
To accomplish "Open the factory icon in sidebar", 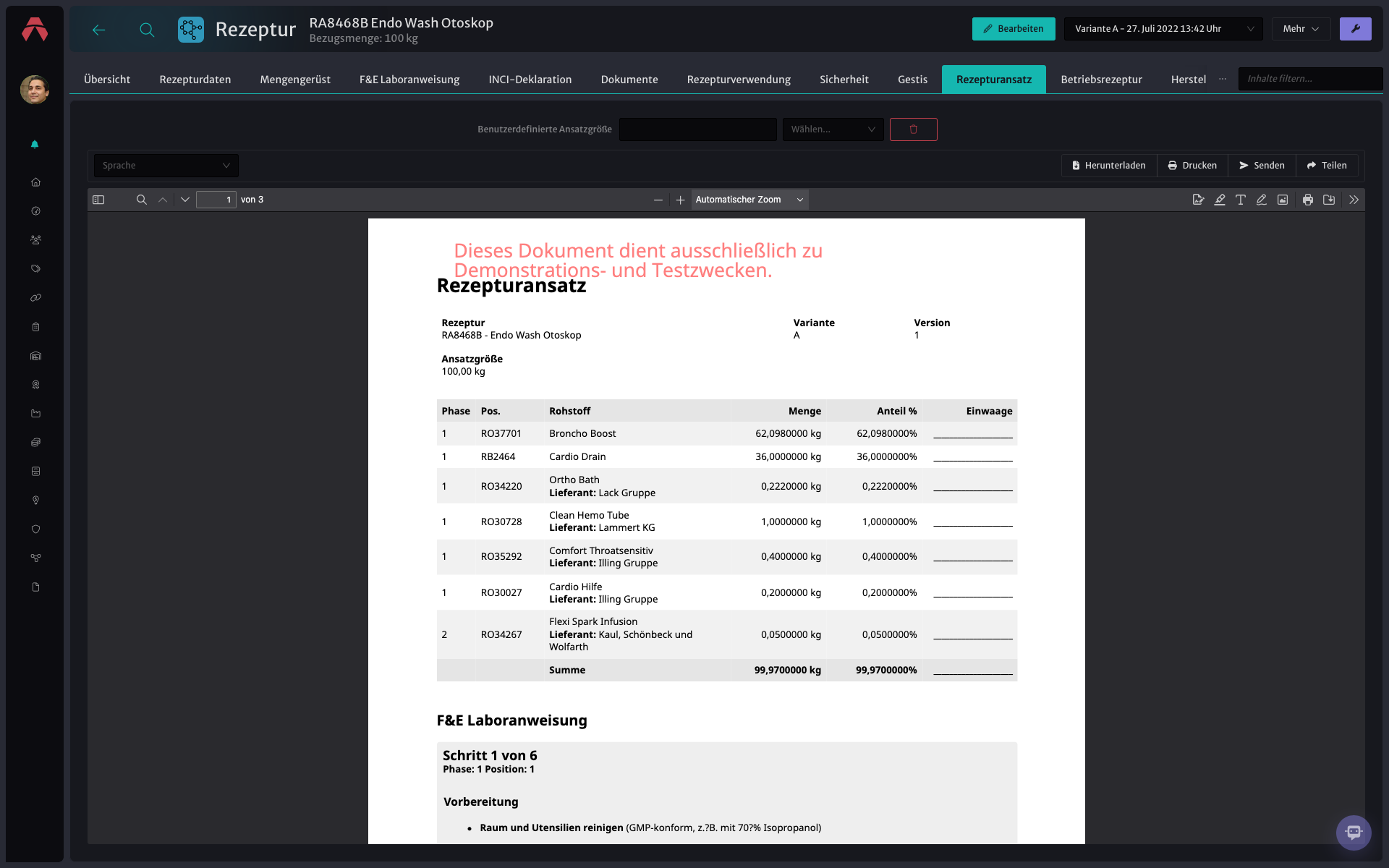I will (35, 414).
